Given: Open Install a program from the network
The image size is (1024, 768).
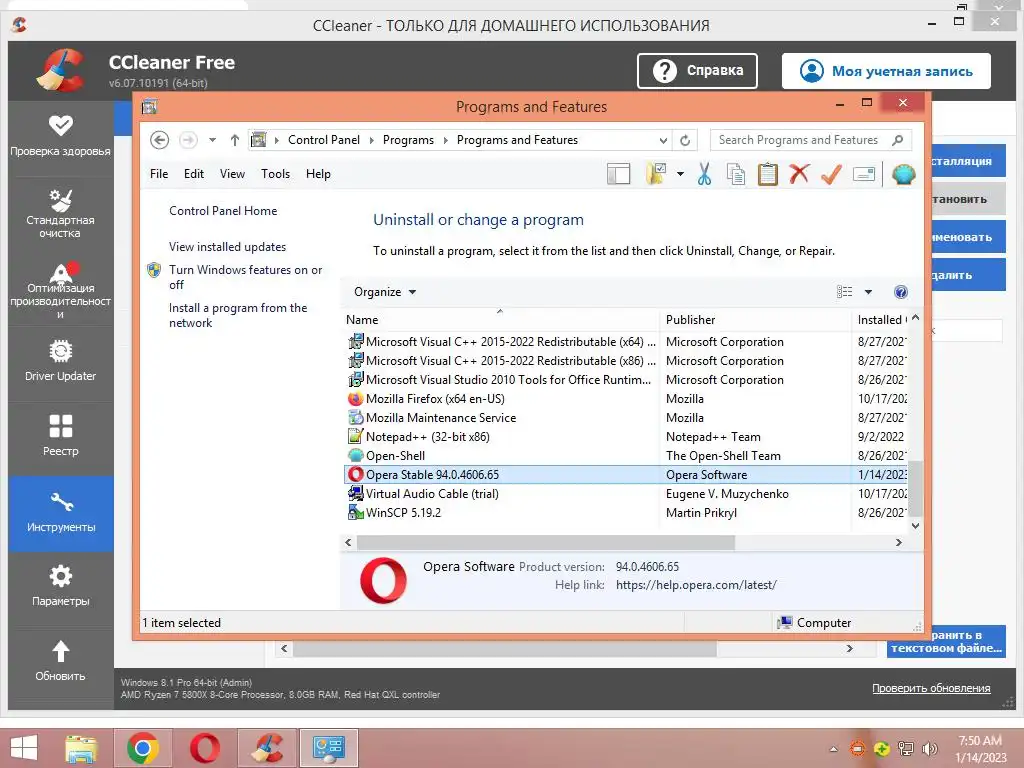Looking at the screenshot, I should coord(238,315).
